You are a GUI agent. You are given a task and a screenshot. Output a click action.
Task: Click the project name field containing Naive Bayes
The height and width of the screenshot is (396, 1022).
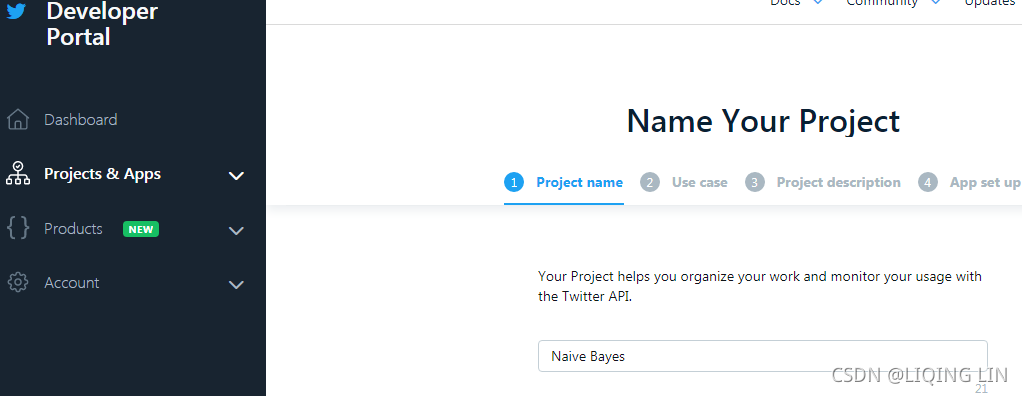tap(763, 356)
